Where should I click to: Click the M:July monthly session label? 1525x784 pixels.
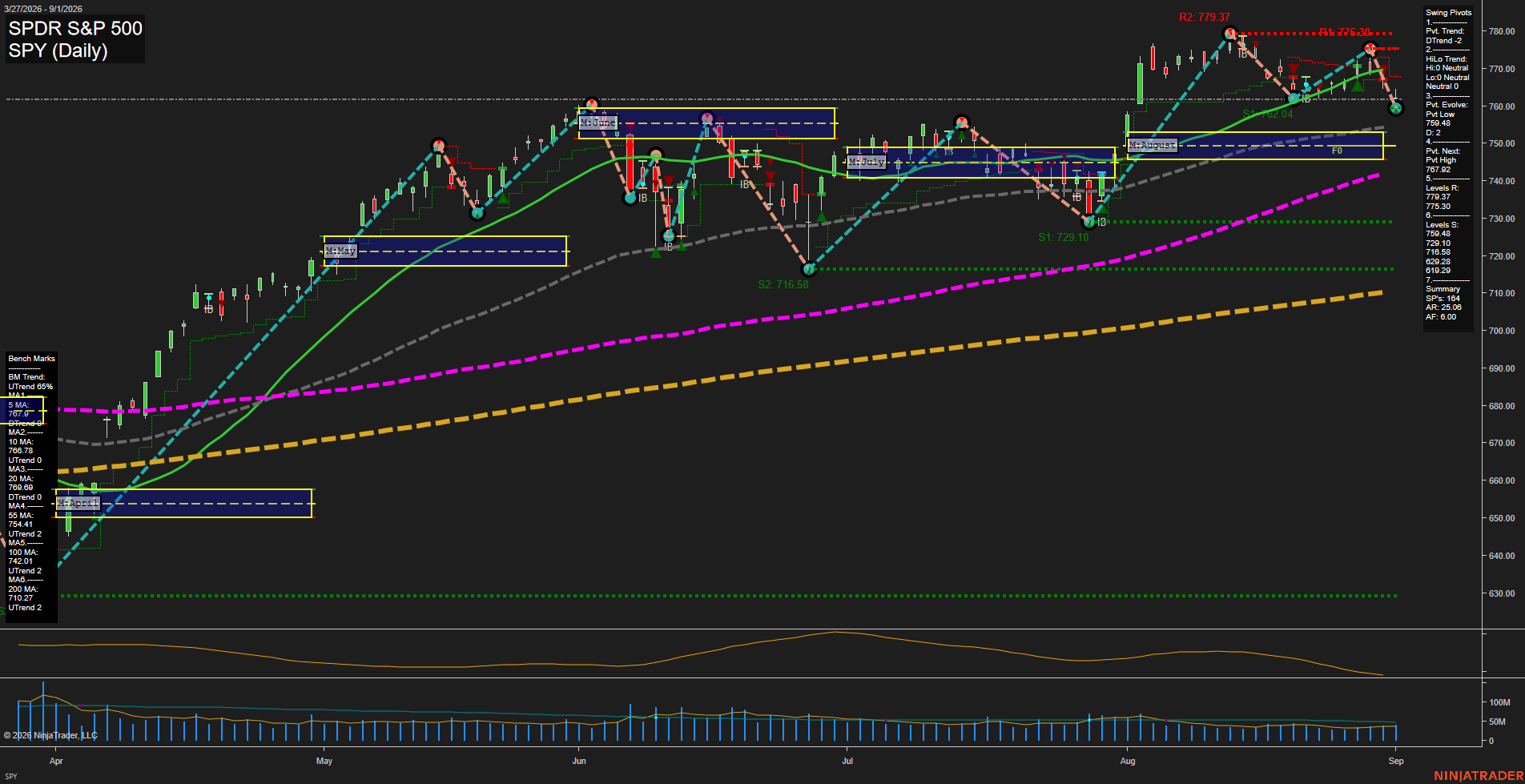(867, 162)
